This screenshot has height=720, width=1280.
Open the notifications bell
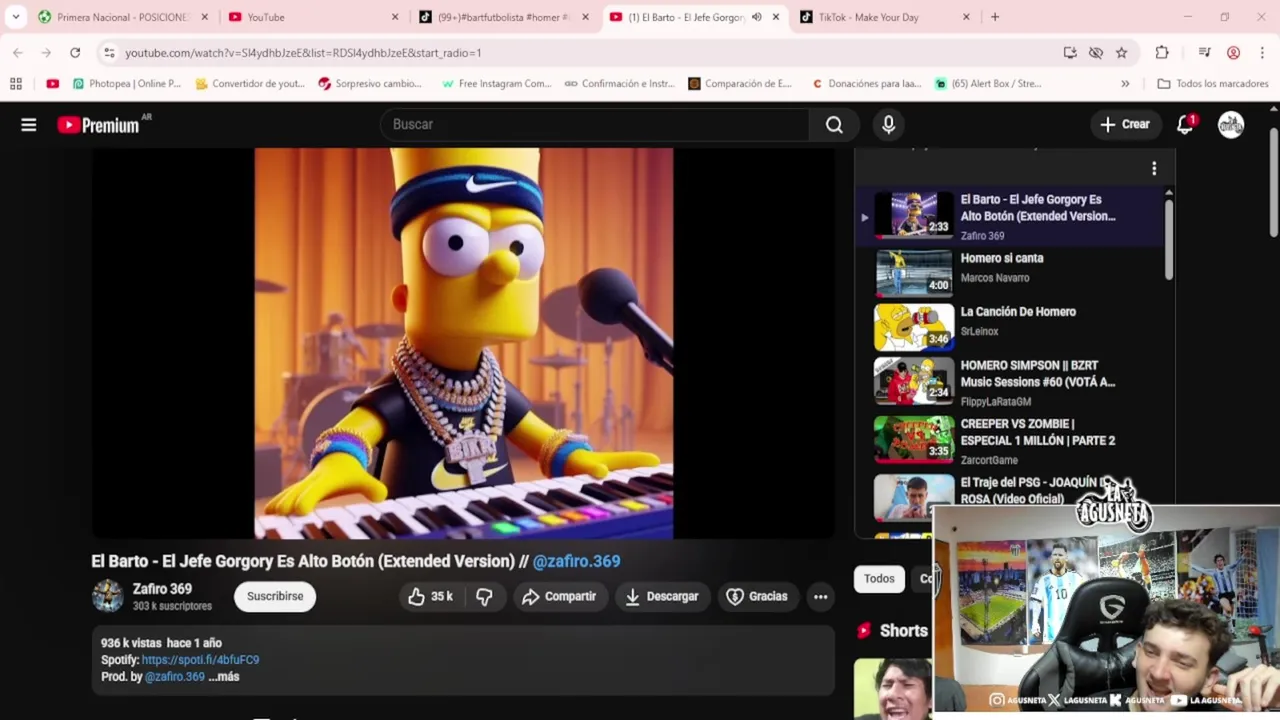pos(1185,124)
